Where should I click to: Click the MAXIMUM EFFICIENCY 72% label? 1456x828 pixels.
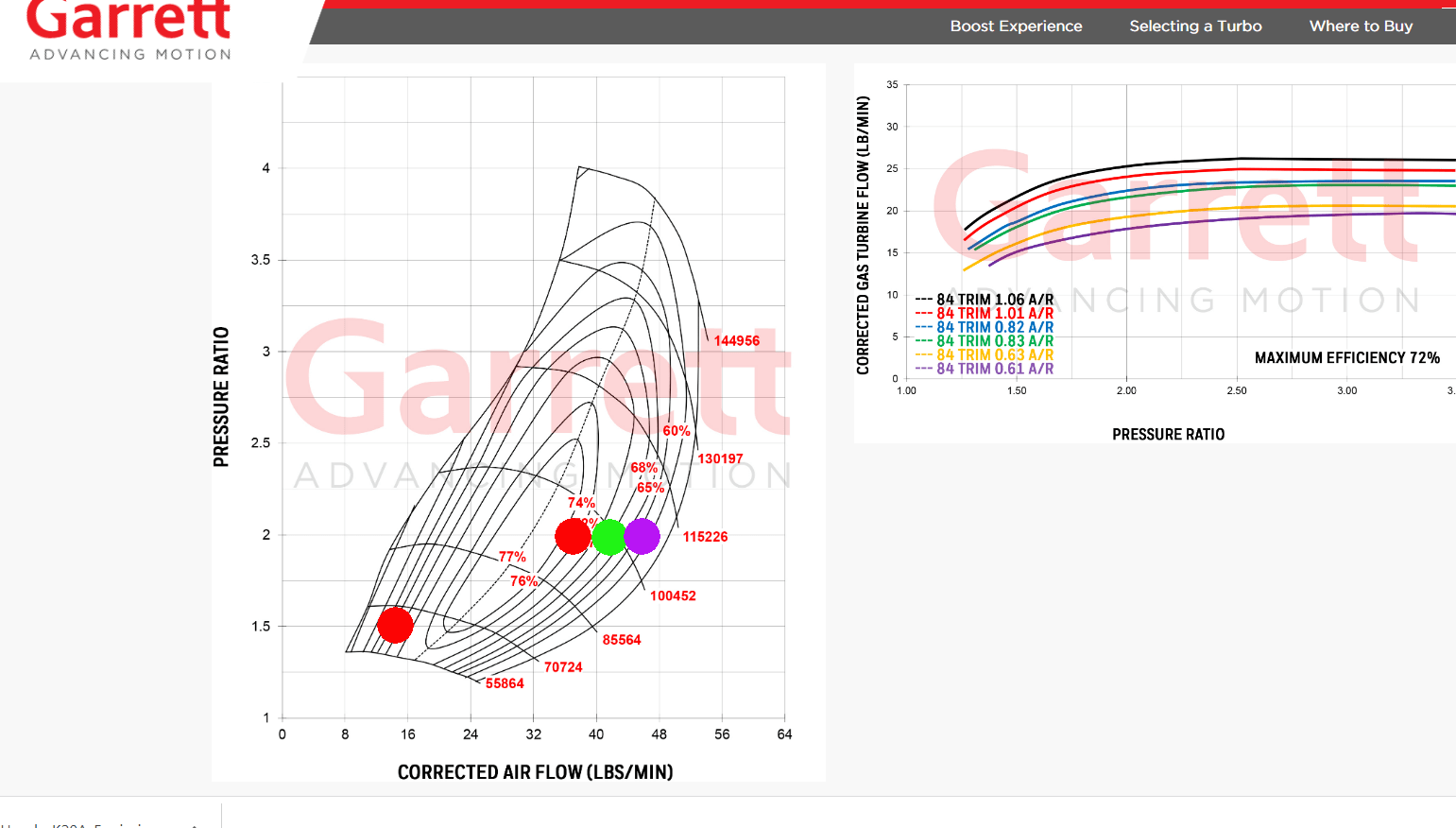point(1347,358)
